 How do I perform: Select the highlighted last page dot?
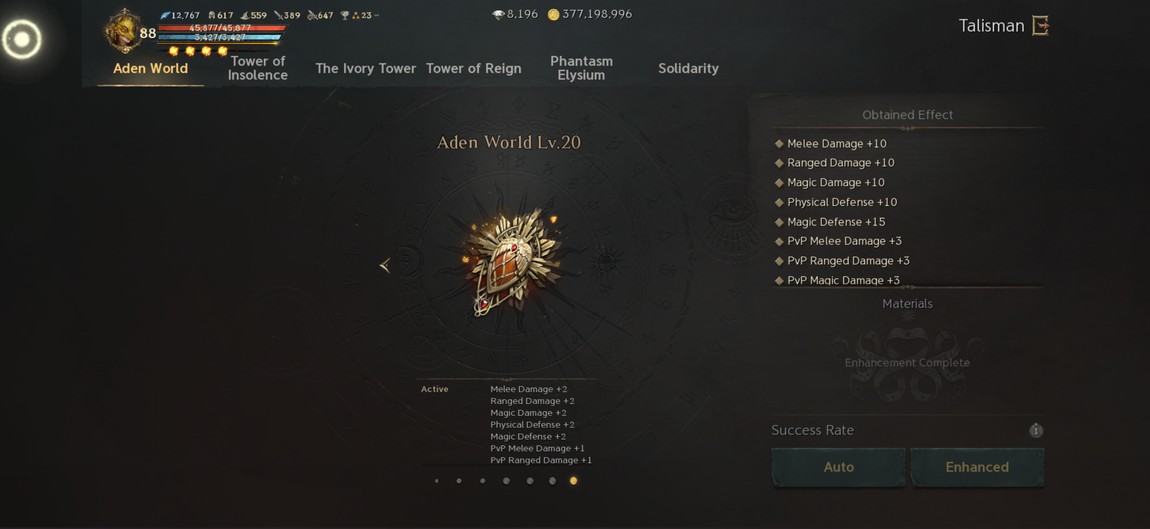coord(574,481)
